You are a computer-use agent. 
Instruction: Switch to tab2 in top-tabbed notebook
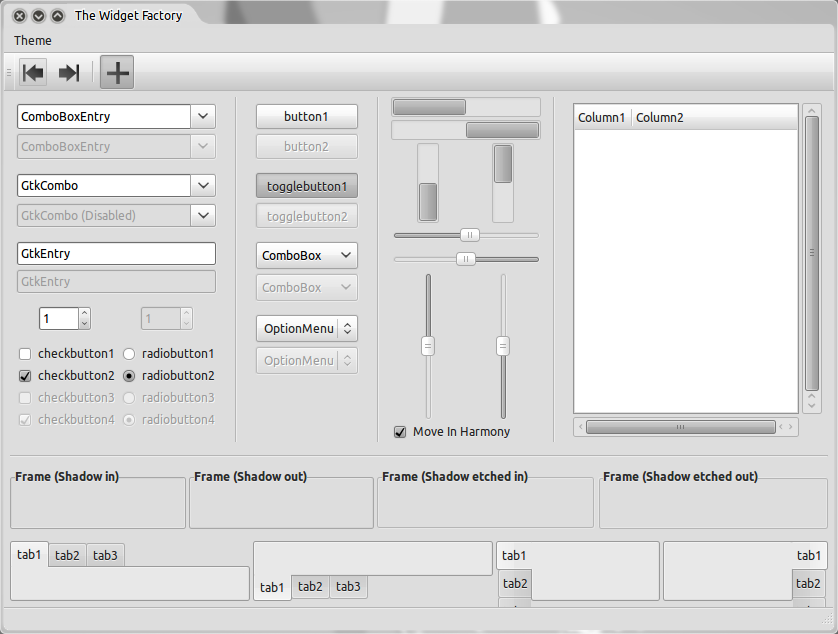67,555
